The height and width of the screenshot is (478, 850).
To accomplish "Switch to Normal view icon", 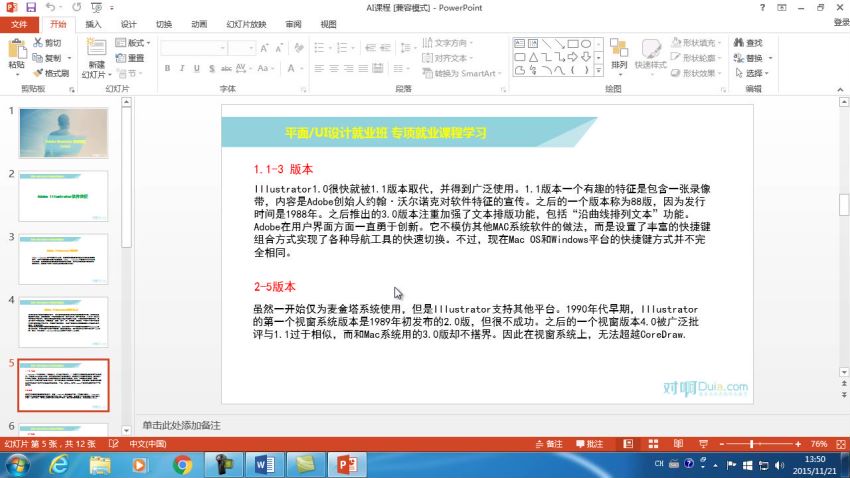I will coord(628,444).
